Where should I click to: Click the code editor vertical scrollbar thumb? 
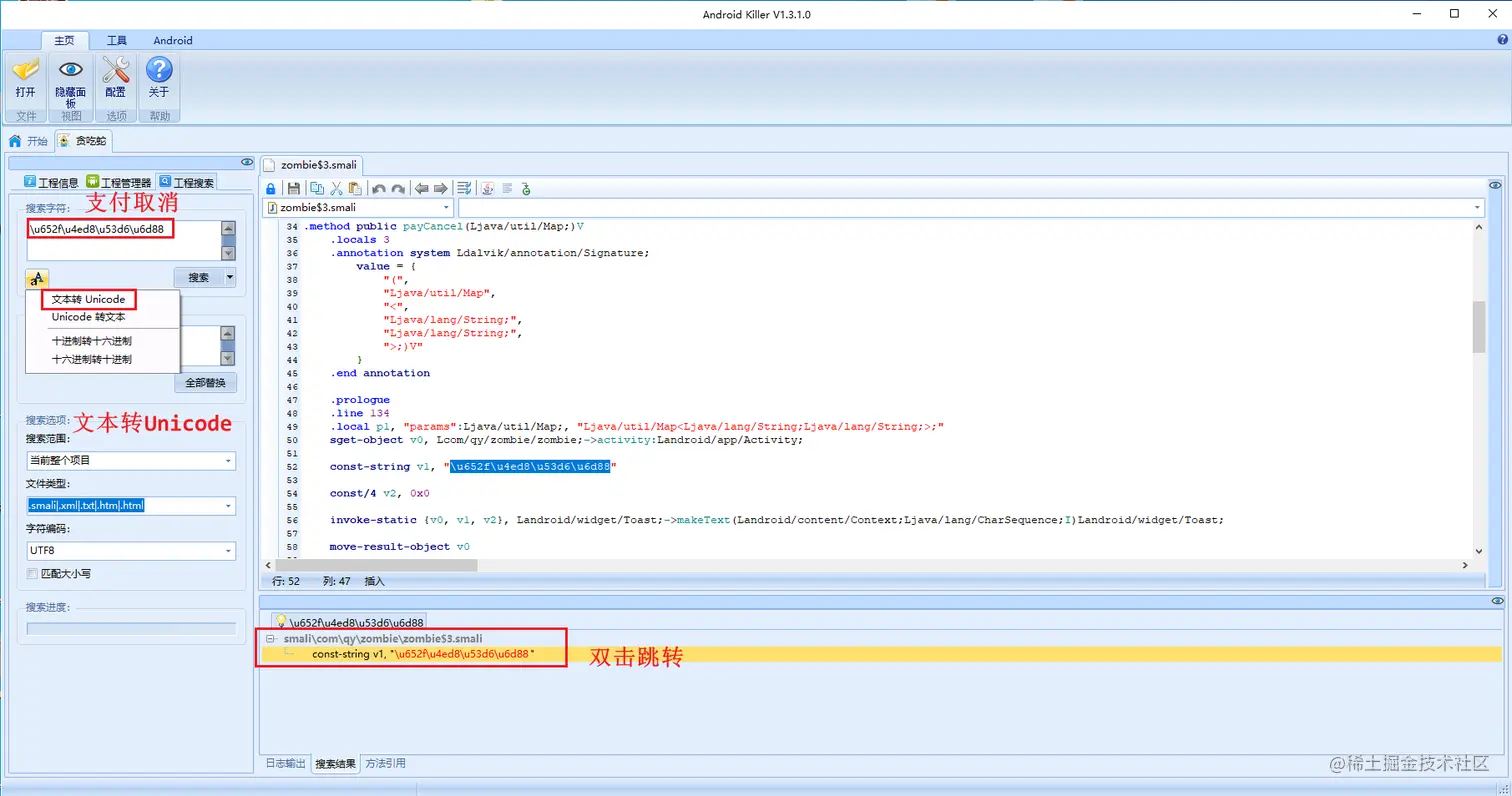[x=1479, y=326]
